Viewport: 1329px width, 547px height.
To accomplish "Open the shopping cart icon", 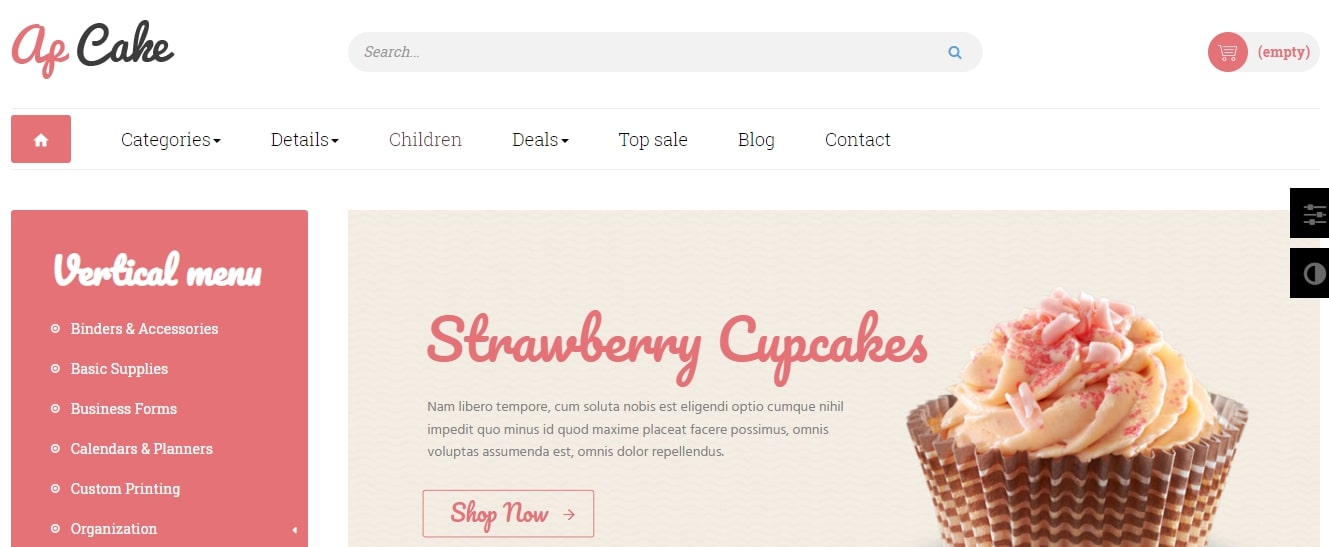I will tap(1228, 52).
